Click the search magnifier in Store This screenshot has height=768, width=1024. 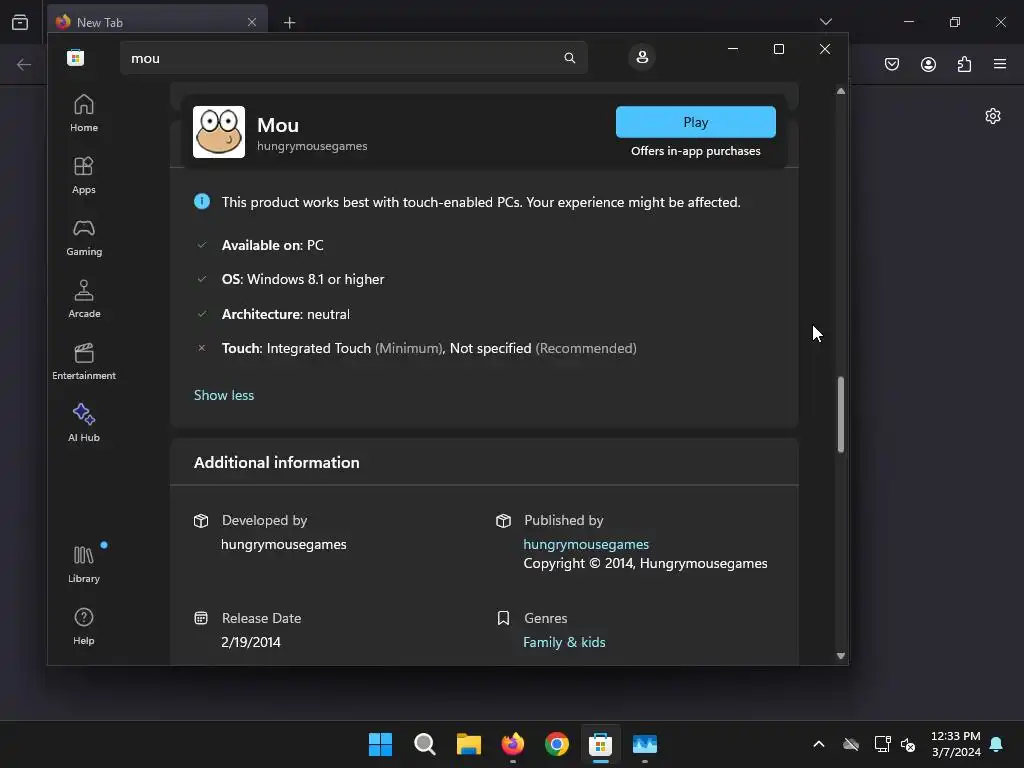[569, 58]
